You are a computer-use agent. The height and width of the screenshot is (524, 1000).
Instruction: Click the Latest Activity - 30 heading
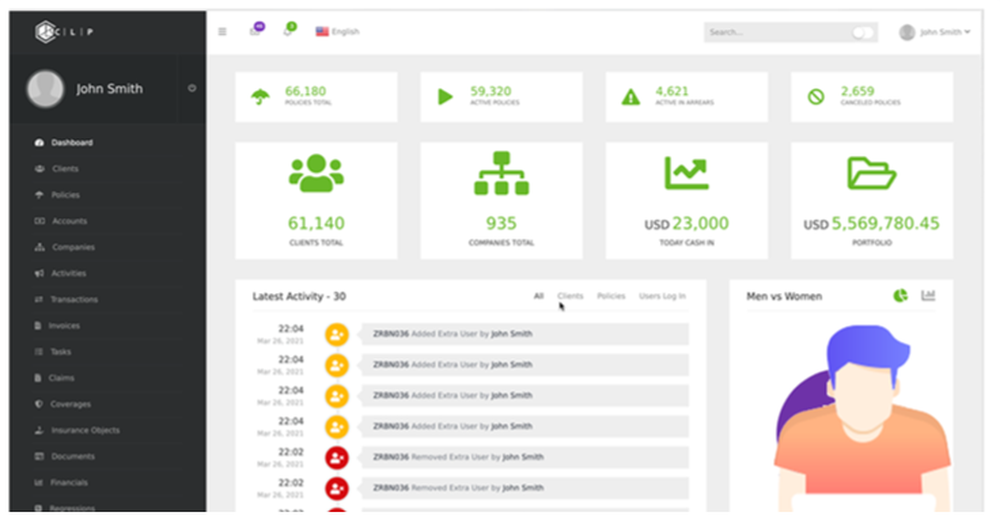click(x=299, y=296)
